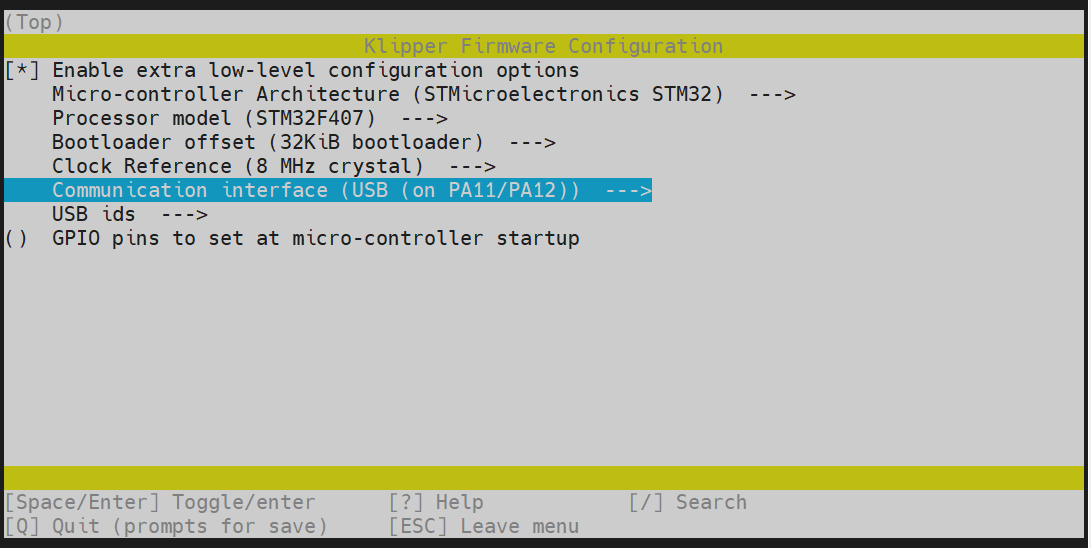Click the arrow after Micro-controller Architecture
The height and width of the screenshot is (548, 1091).
771,95
